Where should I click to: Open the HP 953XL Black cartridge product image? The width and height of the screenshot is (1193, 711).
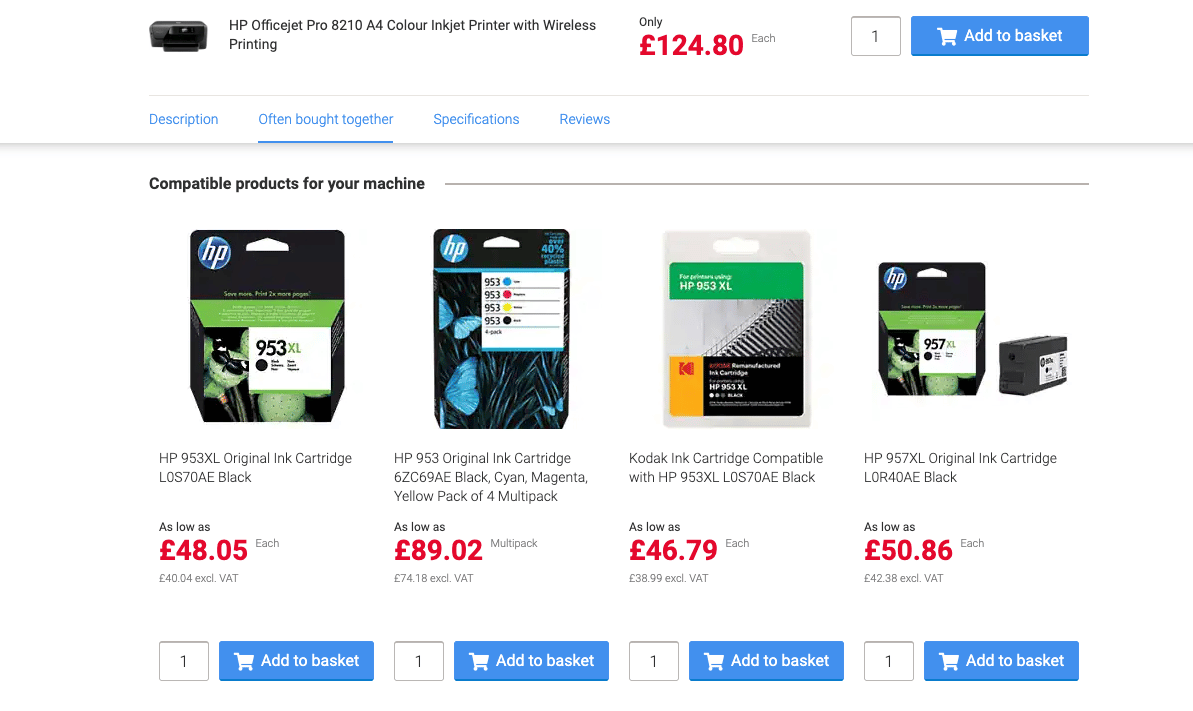267,327
